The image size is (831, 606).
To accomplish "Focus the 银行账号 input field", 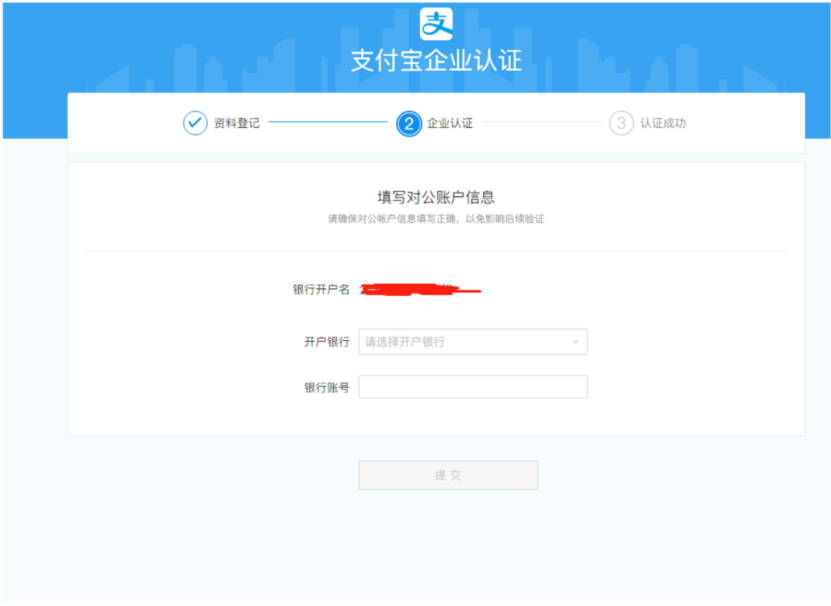I will click(x=473, y=387).
